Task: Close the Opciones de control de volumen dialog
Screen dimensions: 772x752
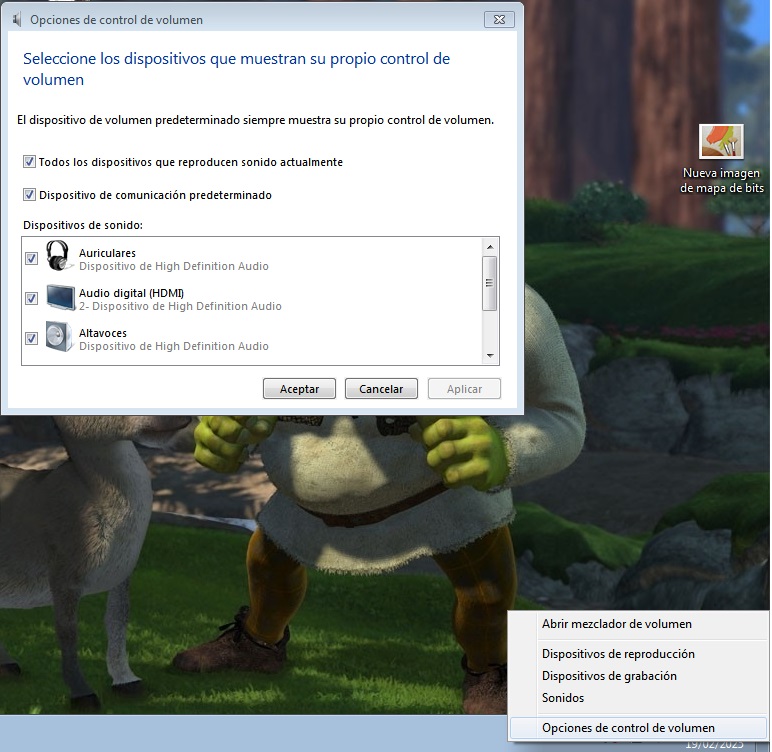Action: (499, 19)
